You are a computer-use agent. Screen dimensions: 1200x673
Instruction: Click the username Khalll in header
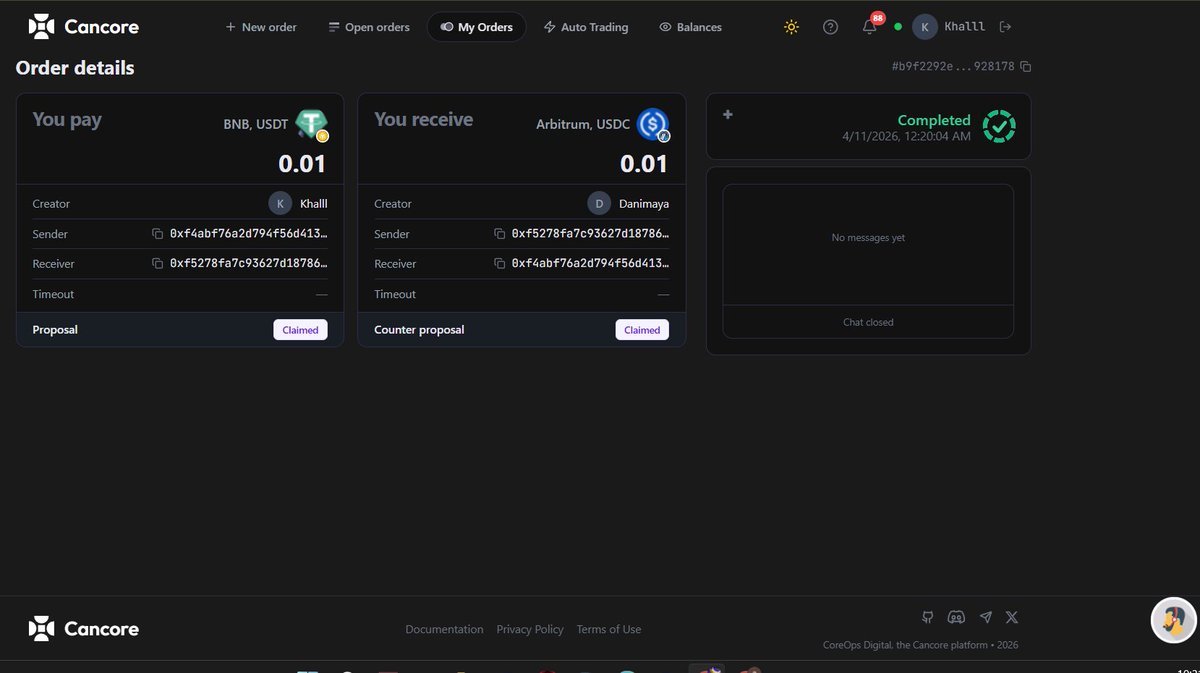pos(964,27)
